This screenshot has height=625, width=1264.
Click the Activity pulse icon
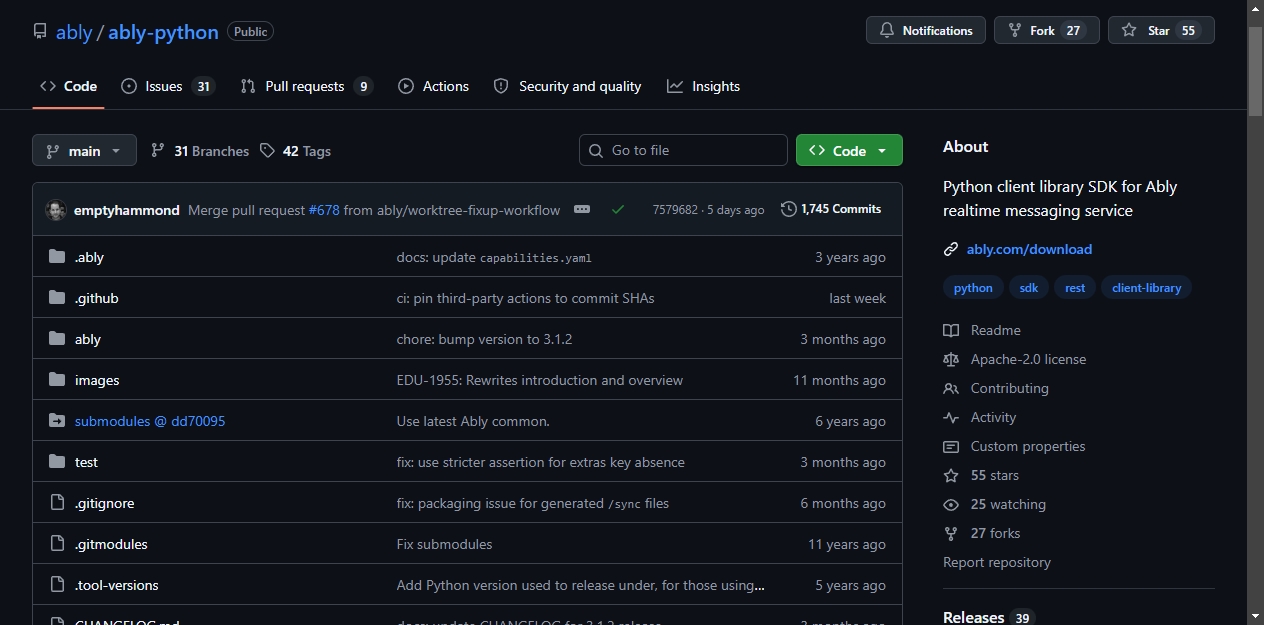(951, 417)
